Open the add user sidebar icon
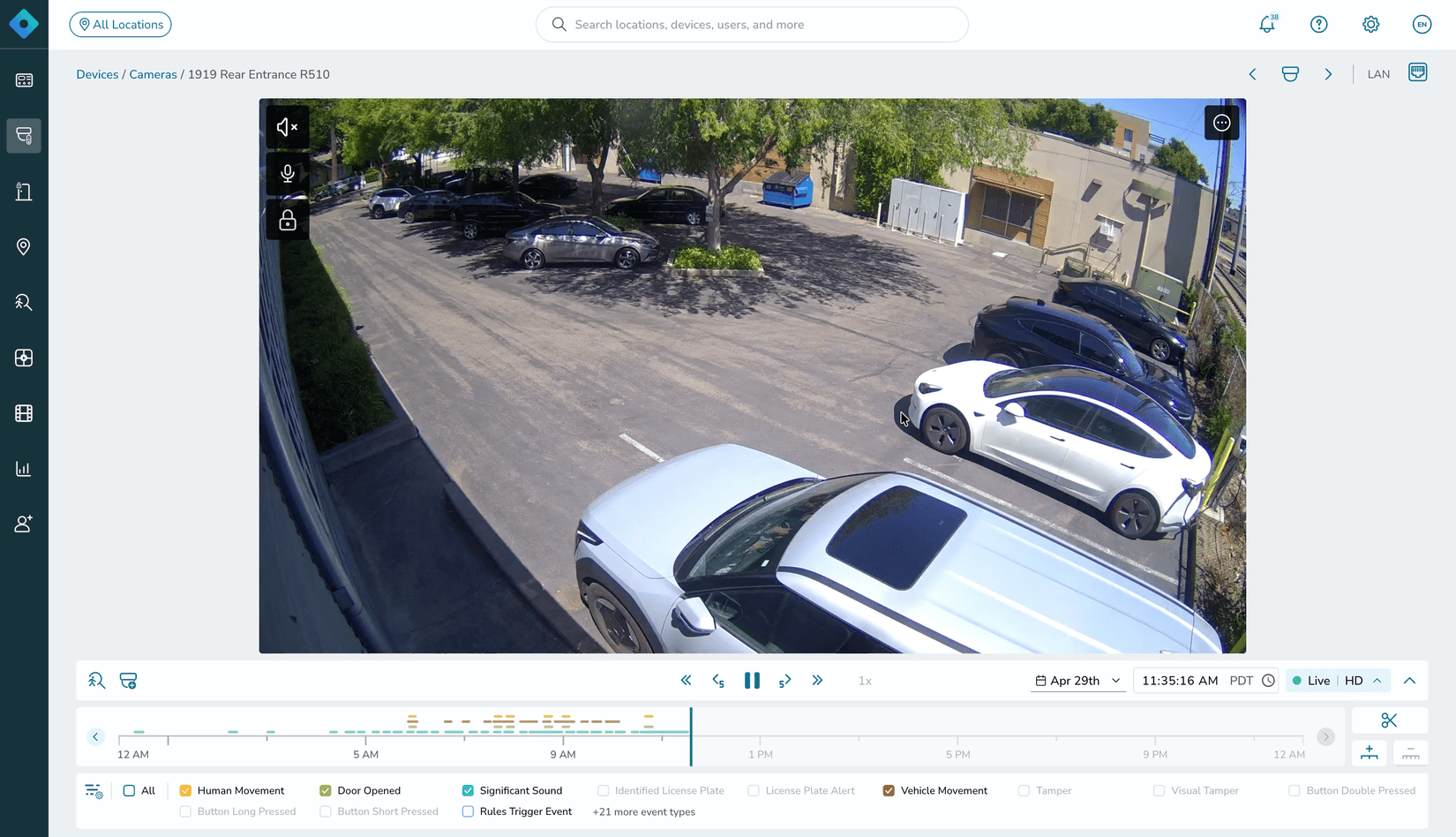Image resolution: width=1456 pixels, height=837 pixels. [24, 524]
